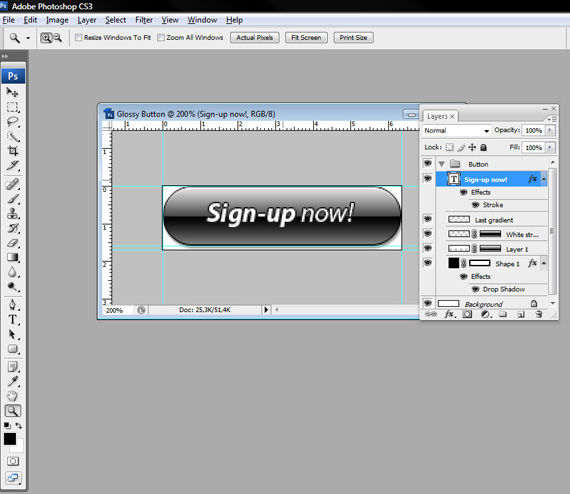Select the Crop tool
The width and height of the screenshot is (570, 494).
pos(13,150)
